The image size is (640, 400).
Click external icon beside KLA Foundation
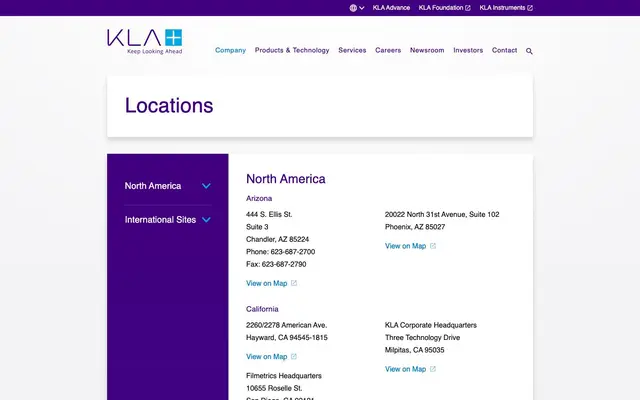(468, 8)
